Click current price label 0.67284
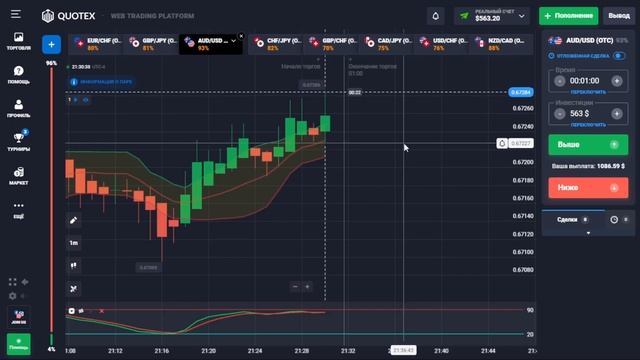 click(521, 92)
